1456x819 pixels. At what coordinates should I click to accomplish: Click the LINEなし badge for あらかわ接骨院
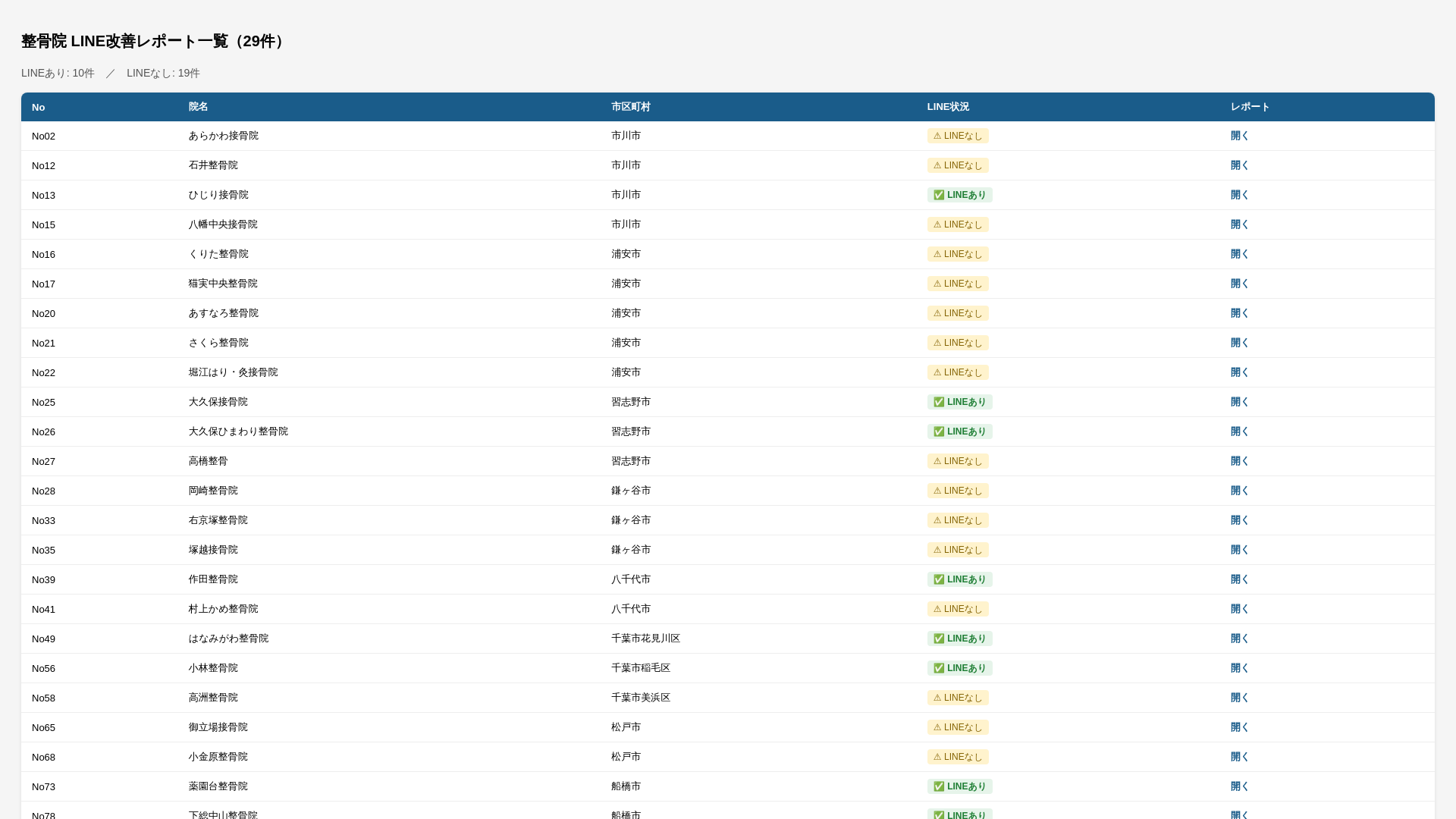point(958,136)
